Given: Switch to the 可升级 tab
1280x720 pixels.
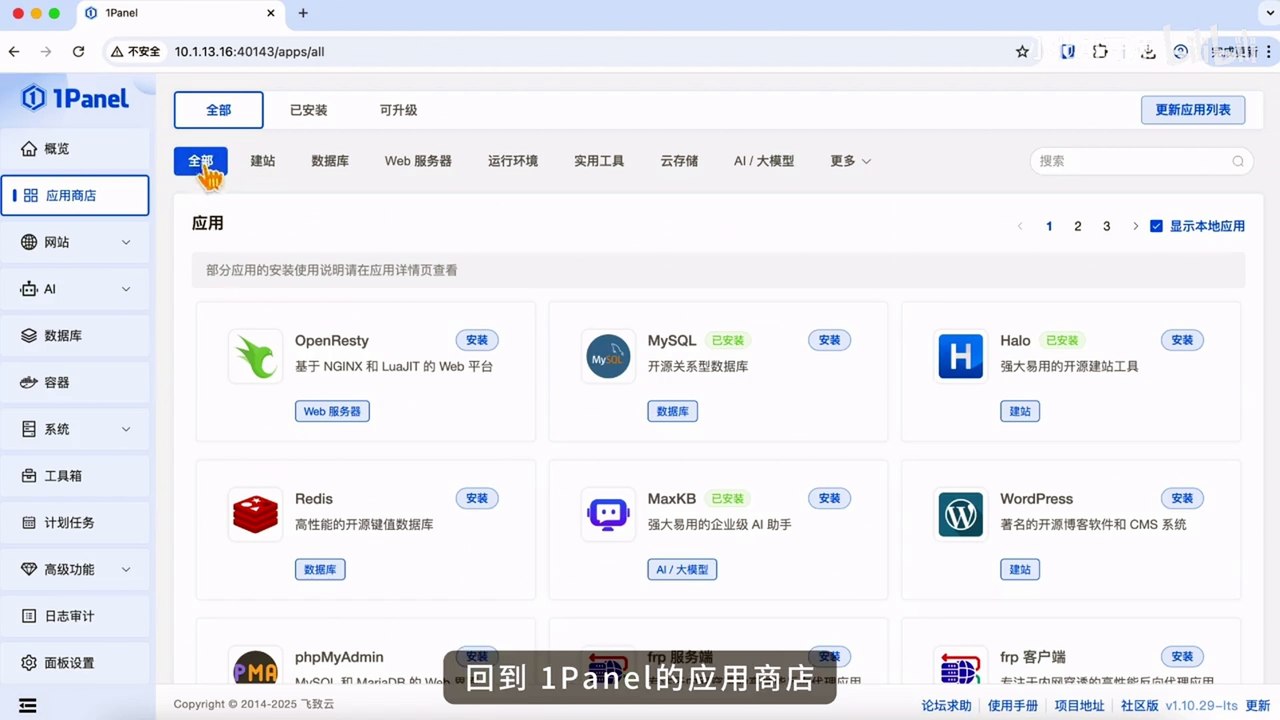Looking at the screenshot, I should [398, 110].
